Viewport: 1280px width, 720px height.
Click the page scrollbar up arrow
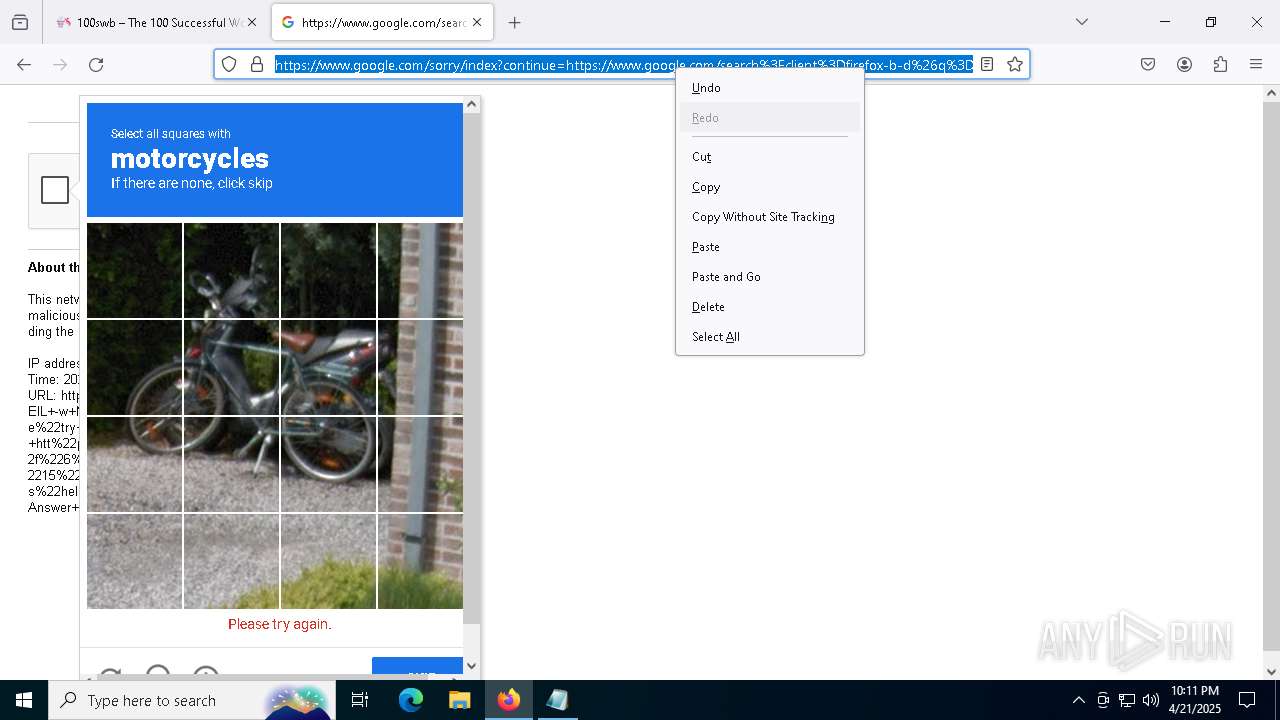click(1271, 93)
